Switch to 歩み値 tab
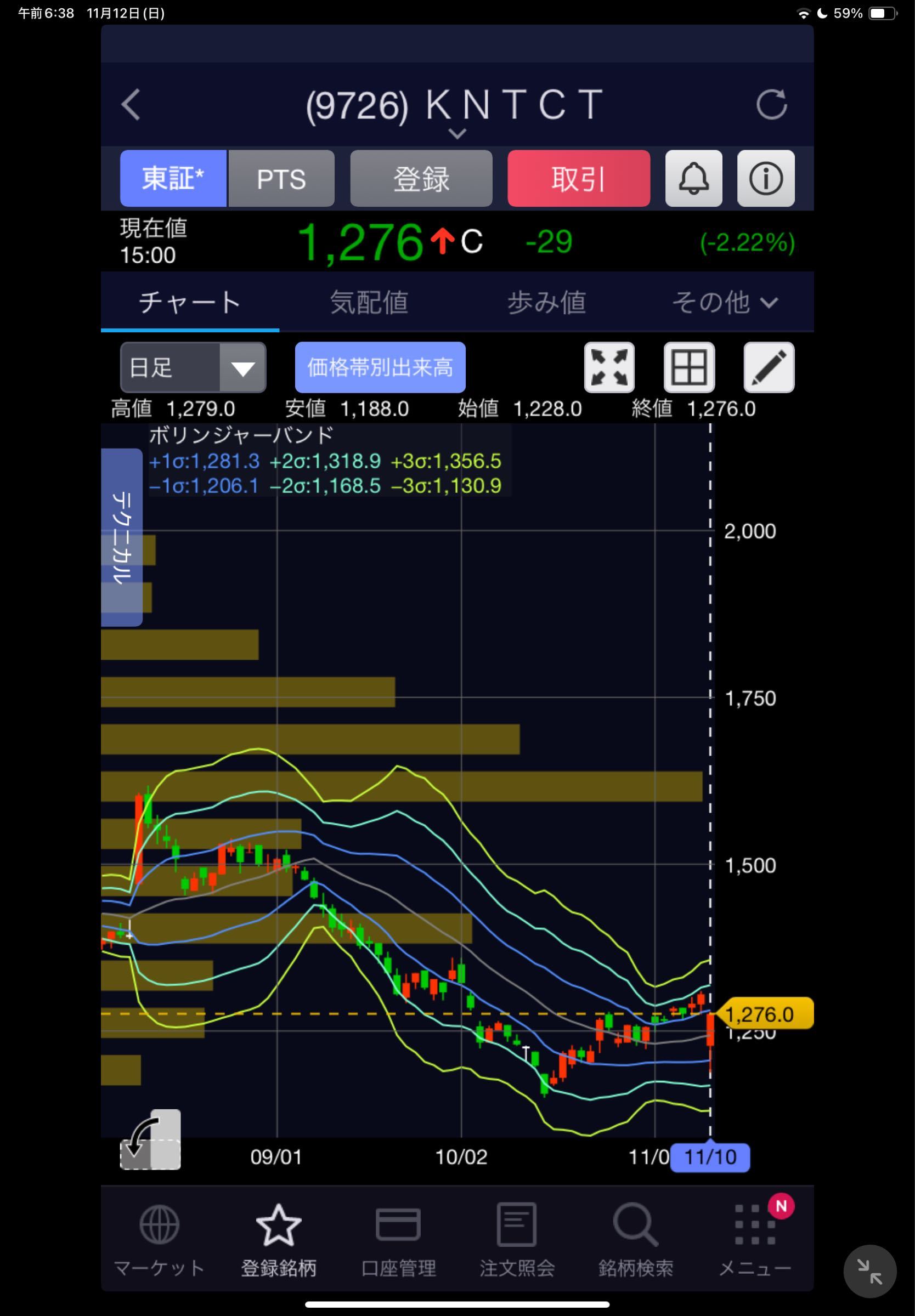915x1316 pixels. [x=546, y=303]
